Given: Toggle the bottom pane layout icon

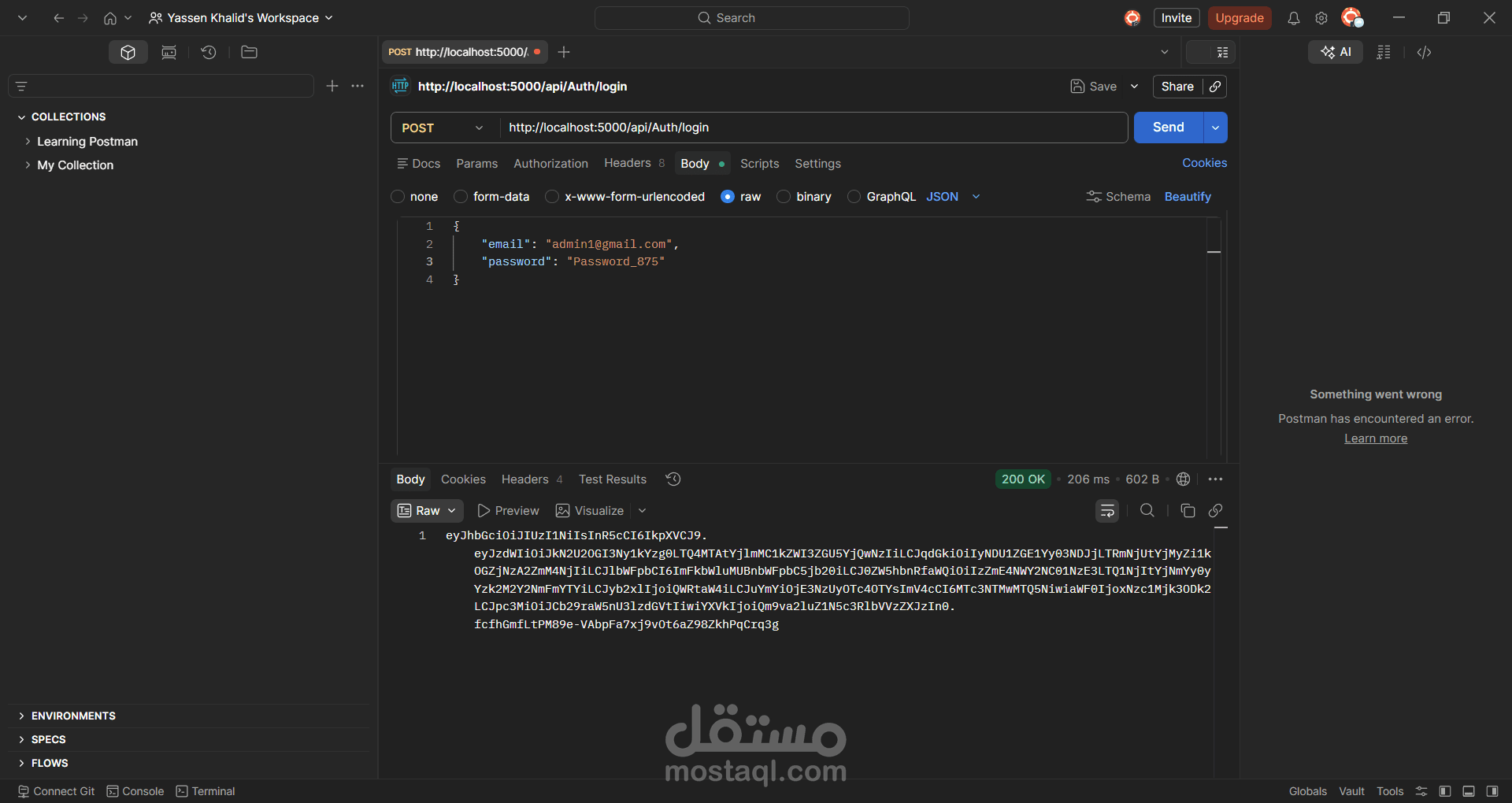Looking at the screenshot, I should click(1469, 791).
